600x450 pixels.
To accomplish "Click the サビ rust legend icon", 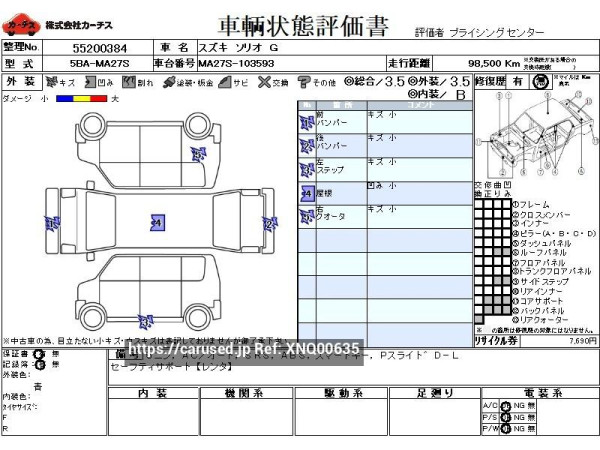I will click(227, 82).
